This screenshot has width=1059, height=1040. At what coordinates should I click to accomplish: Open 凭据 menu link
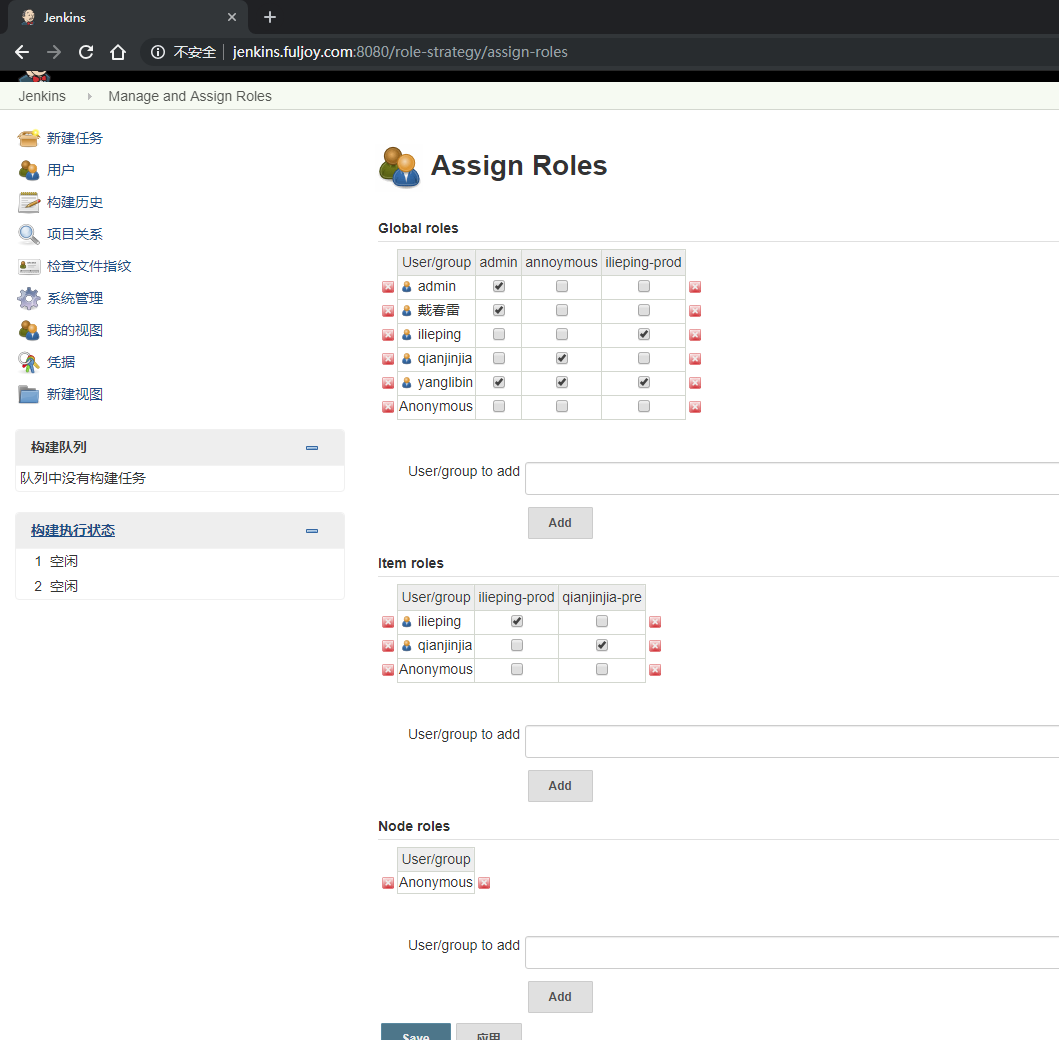click(x=61, y=363)
